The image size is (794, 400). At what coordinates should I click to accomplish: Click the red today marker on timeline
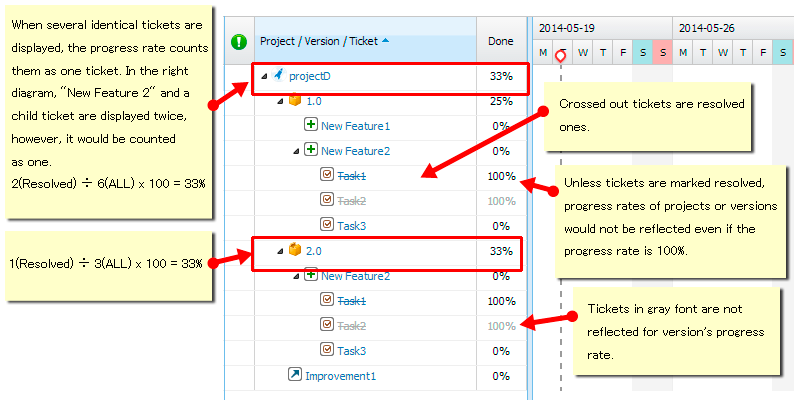561,55
